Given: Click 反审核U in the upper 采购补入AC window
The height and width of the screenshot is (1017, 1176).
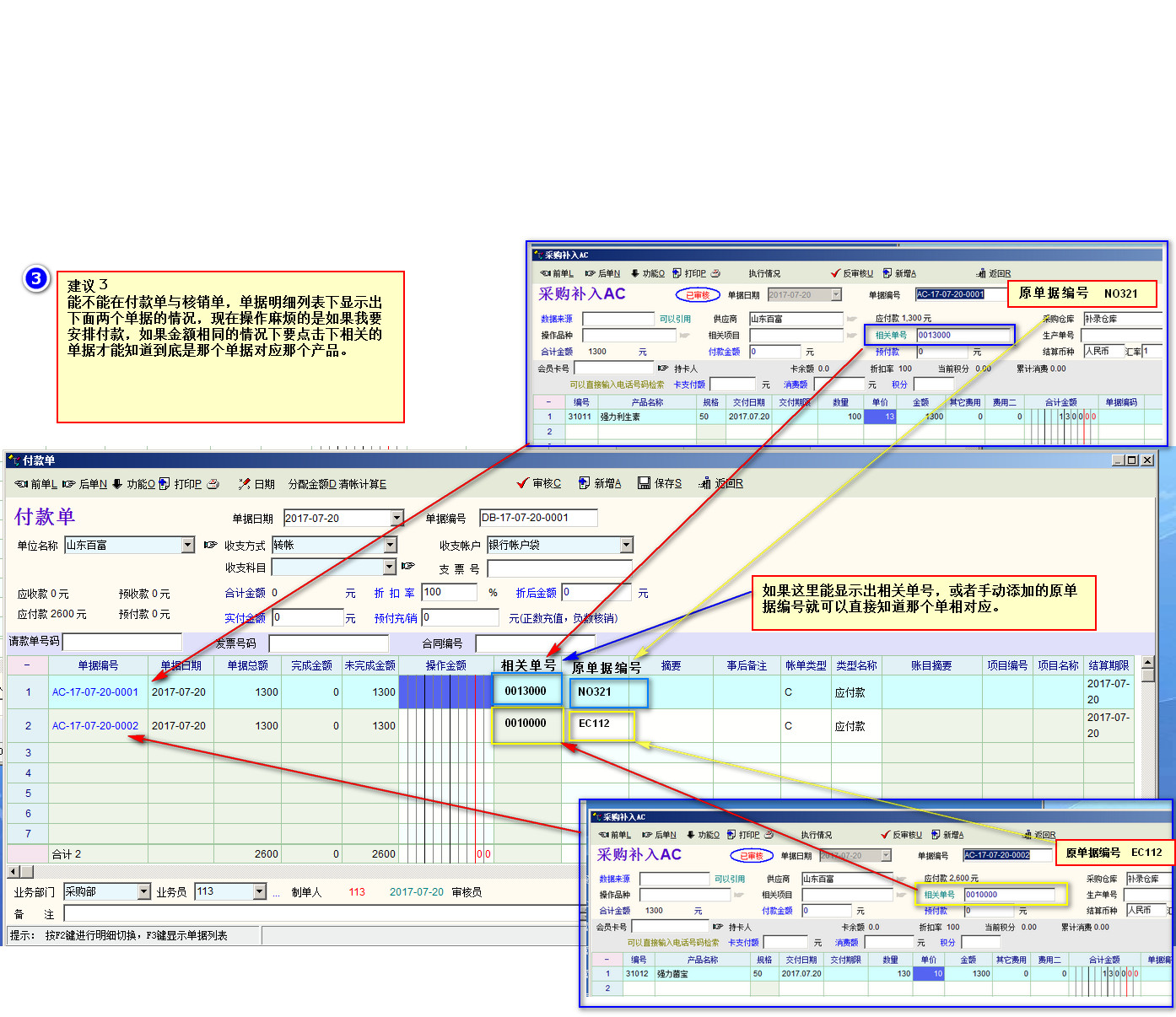Looking at the screenshot, I should [x=852, y=273].
